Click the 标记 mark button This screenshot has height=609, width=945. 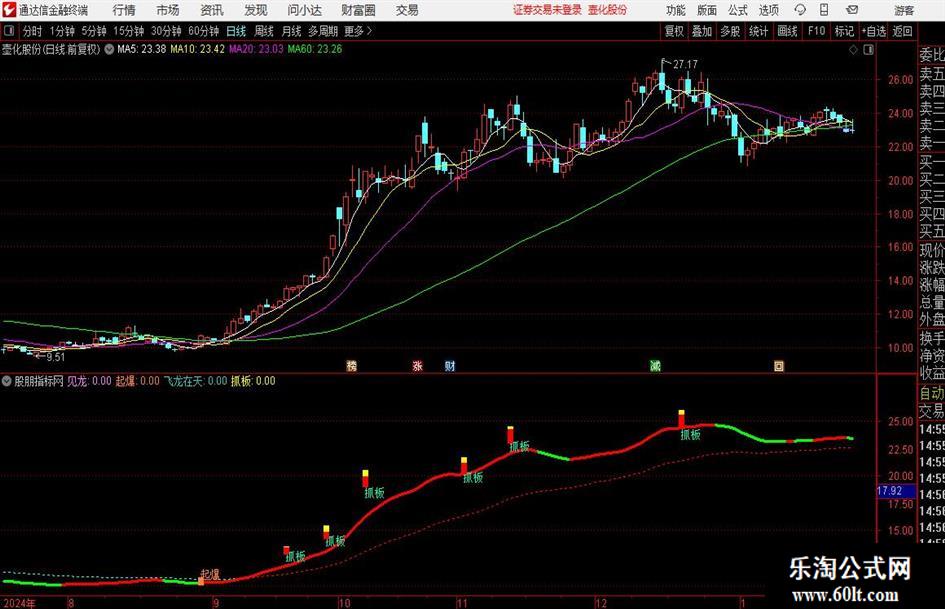[844, 31]
